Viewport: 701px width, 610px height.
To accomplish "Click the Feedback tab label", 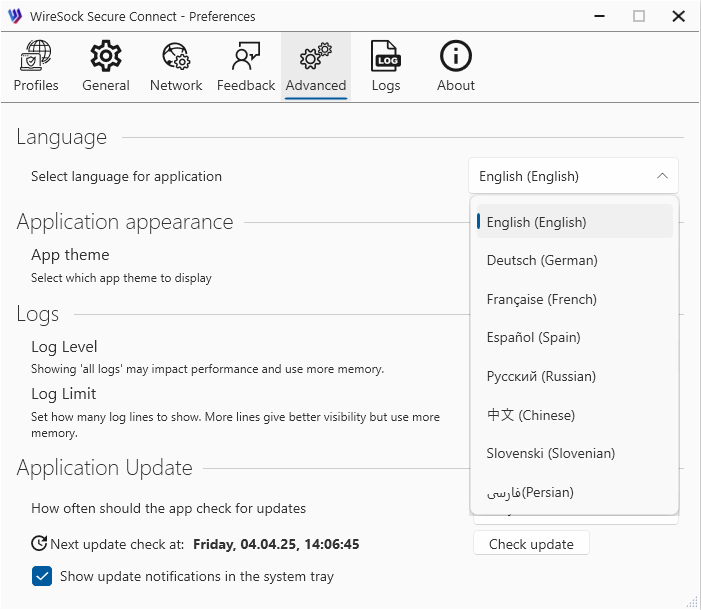I will 246,85.
